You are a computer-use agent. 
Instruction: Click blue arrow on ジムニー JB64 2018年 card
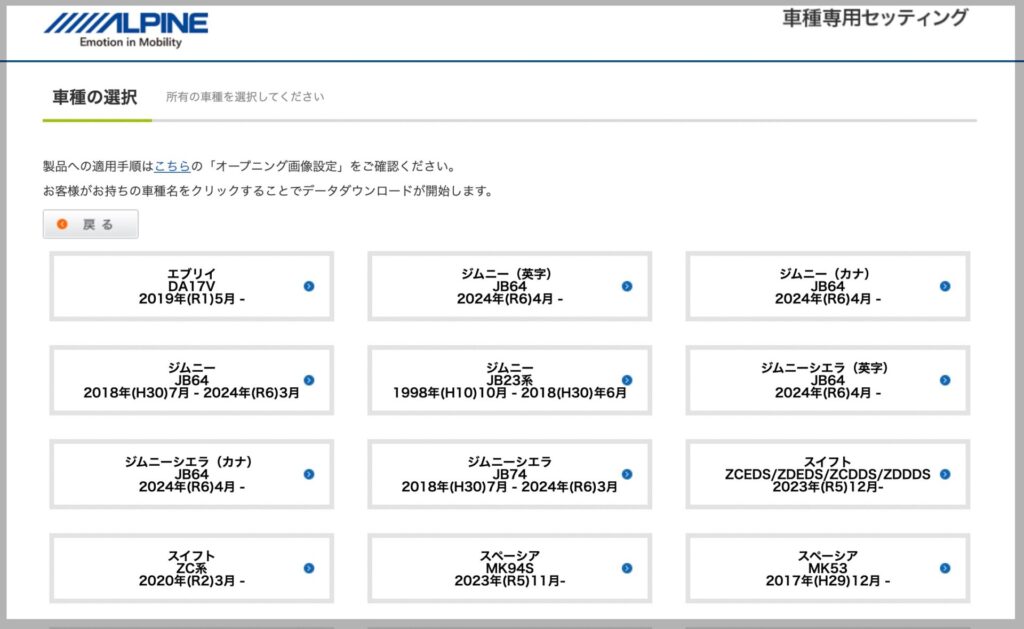point(309,380)
